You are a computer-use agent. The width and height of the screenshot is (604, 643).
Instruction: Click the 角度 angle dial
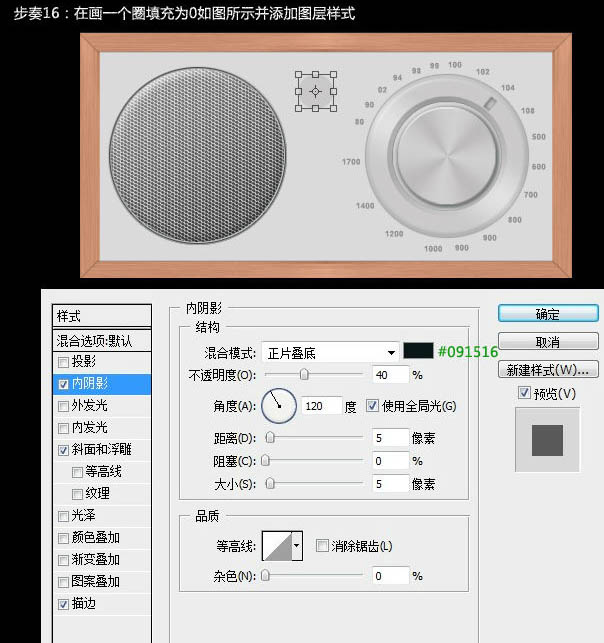coord(279,406)
